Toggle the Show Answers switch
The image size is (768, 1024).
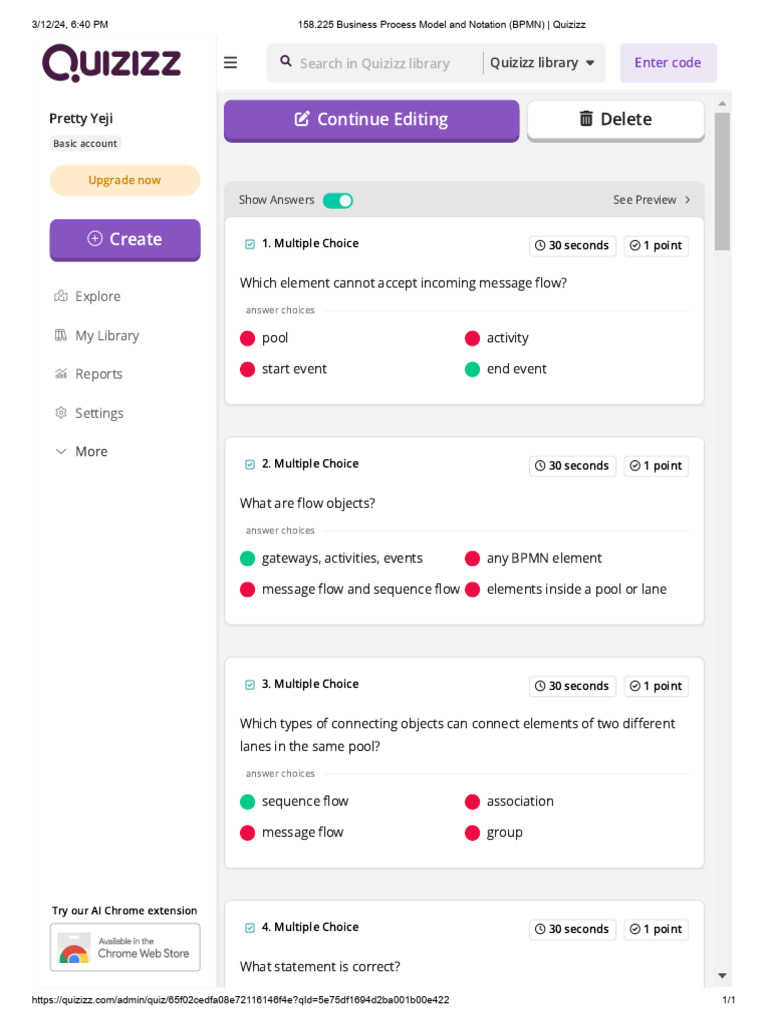pos(338,200)
